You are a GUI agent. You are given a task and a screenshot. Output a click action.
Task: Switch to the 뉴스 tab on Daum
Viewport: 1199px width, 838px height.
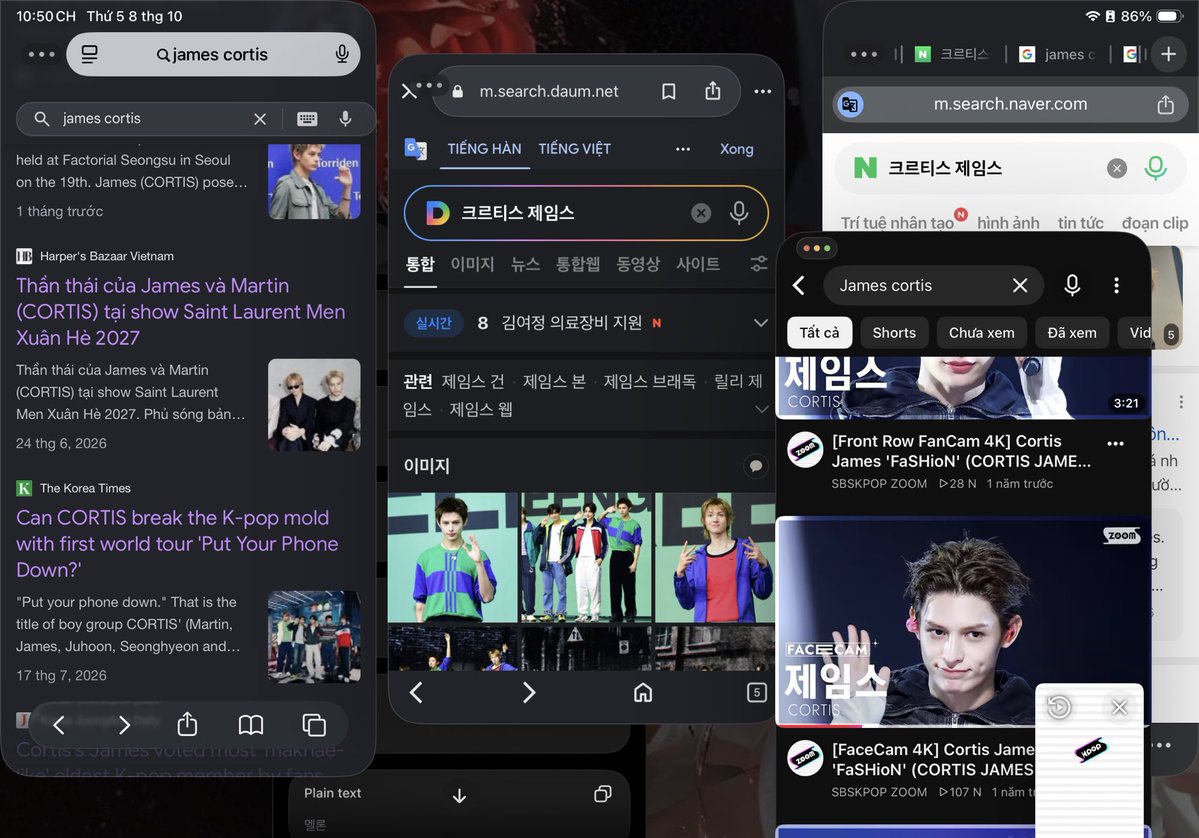[x=525, y=265]
